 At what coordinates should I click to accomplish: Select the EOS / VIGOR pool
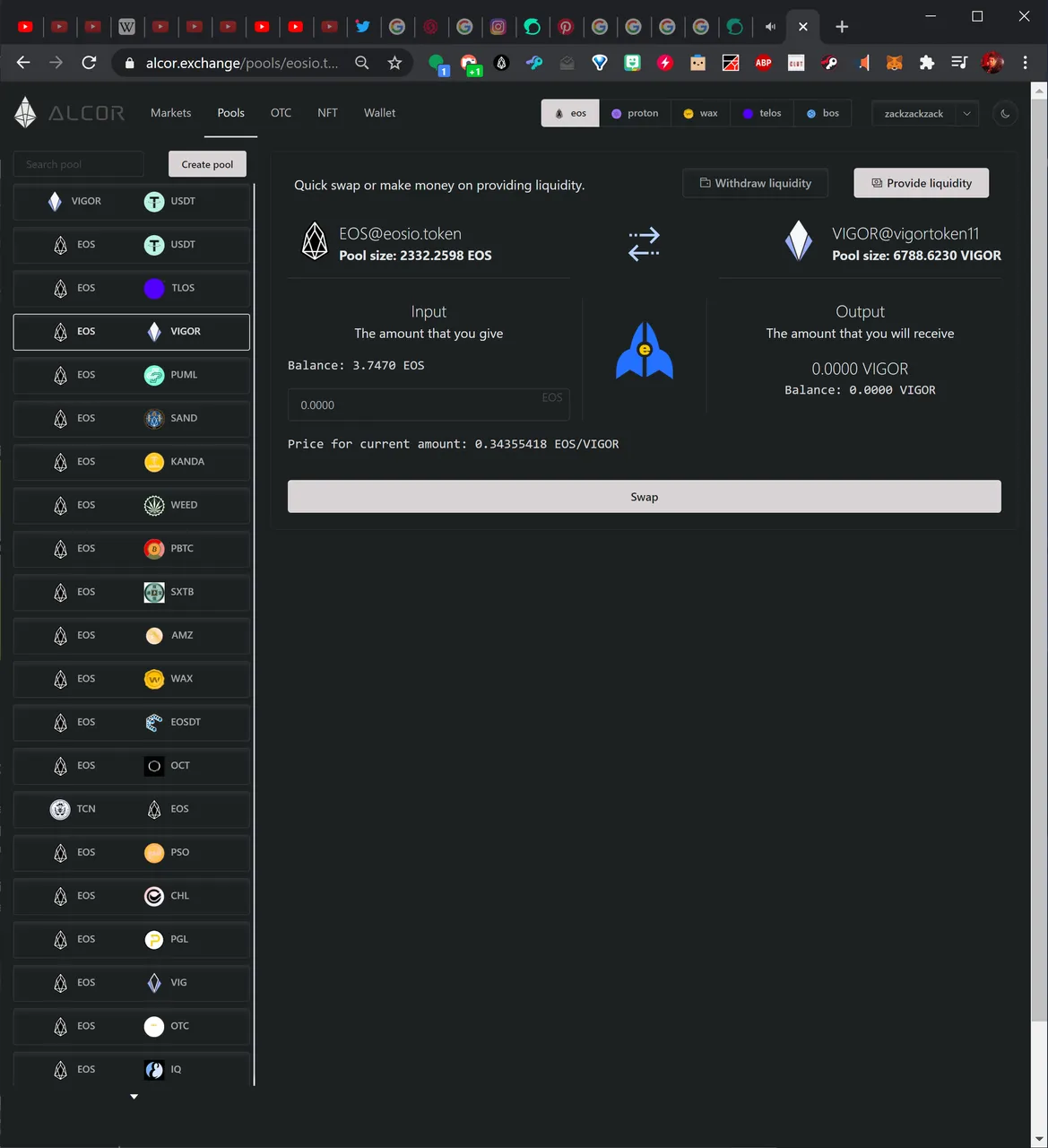[x=132, y=332]
